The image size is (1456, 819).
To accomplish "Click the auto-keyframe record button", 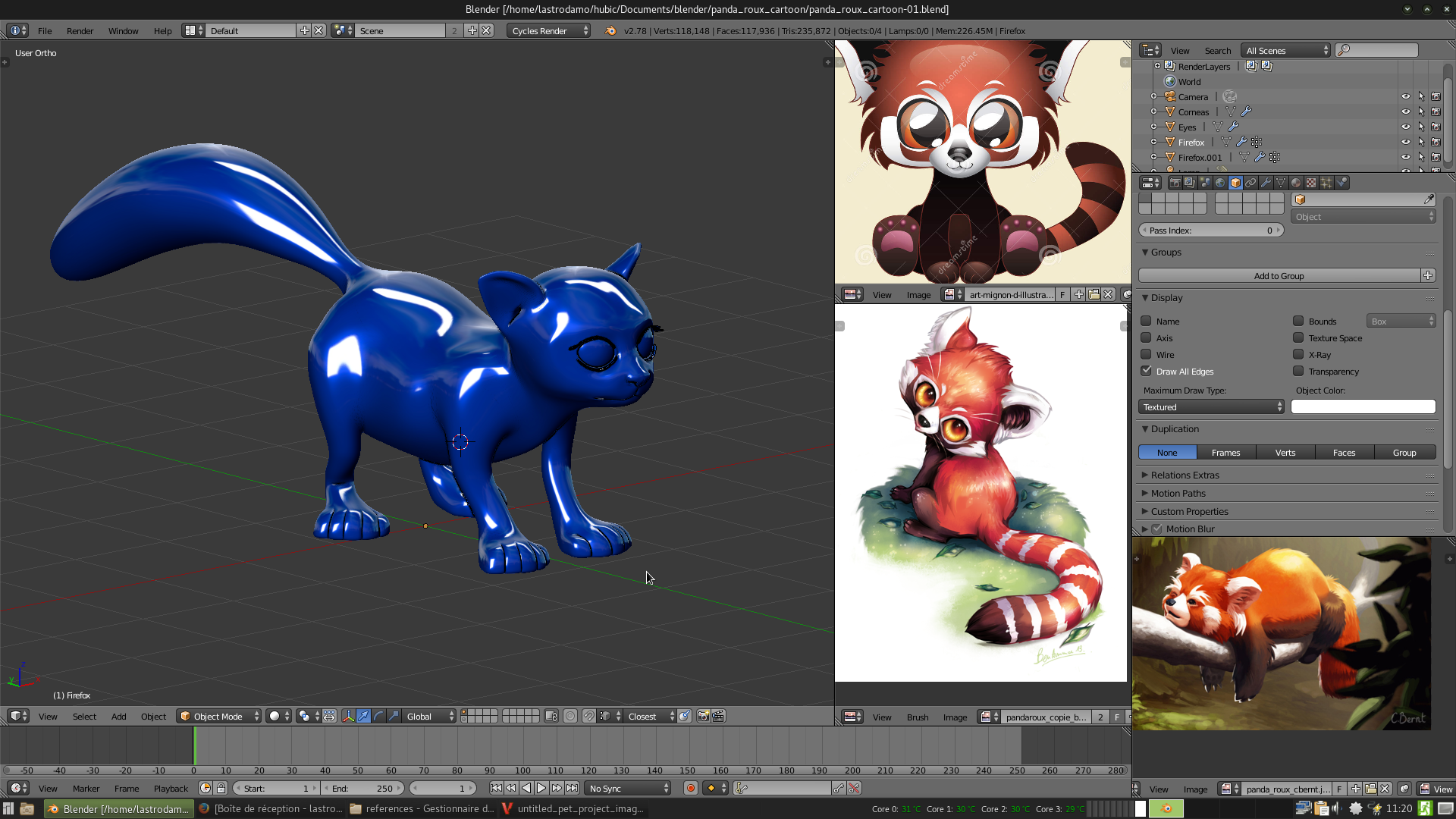I will [691, 788].
